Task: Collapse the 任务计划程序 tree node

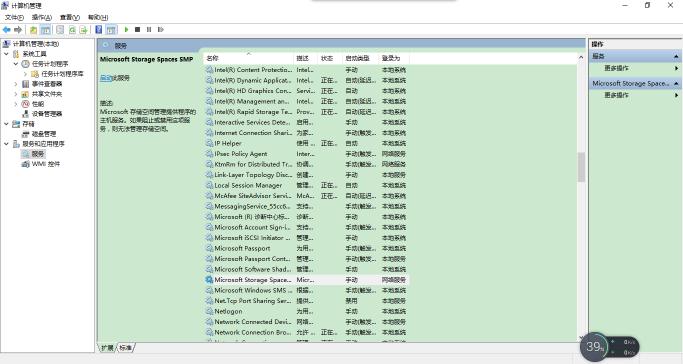Action: click(16, 64)
